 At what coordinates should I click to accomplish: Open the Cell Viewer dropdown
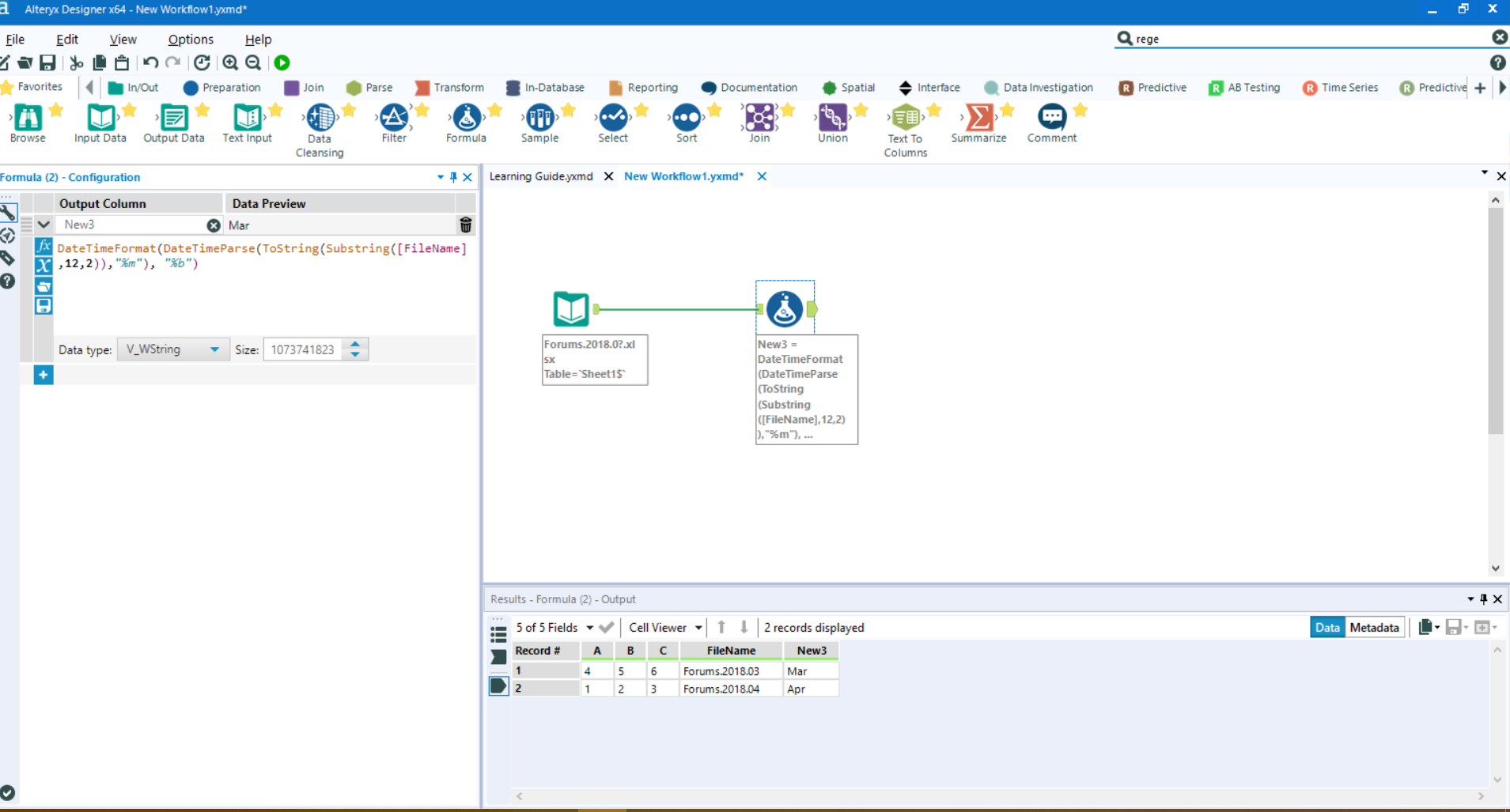point(664,627)
